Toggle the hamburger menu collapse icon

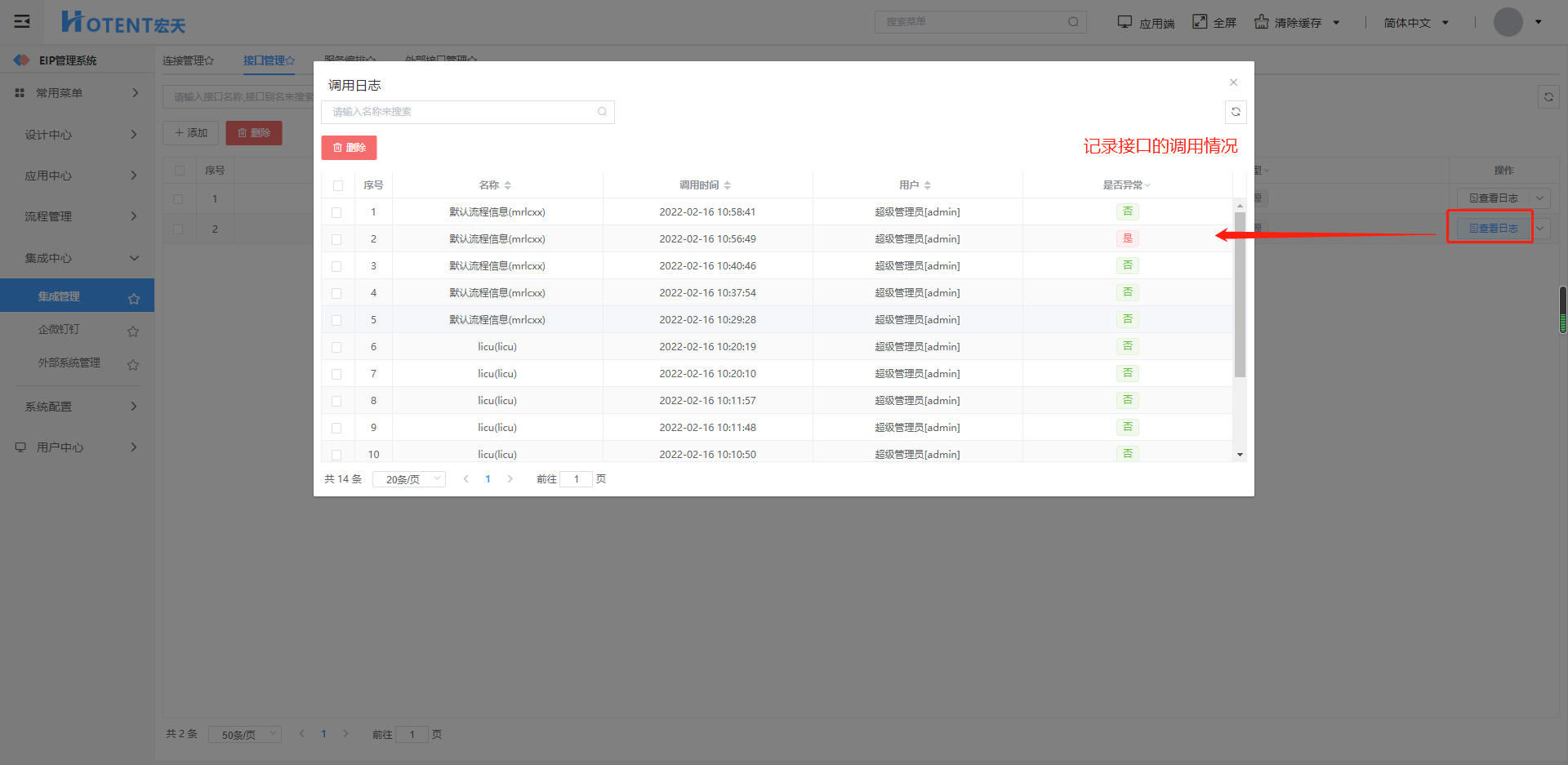click(22, 21)
